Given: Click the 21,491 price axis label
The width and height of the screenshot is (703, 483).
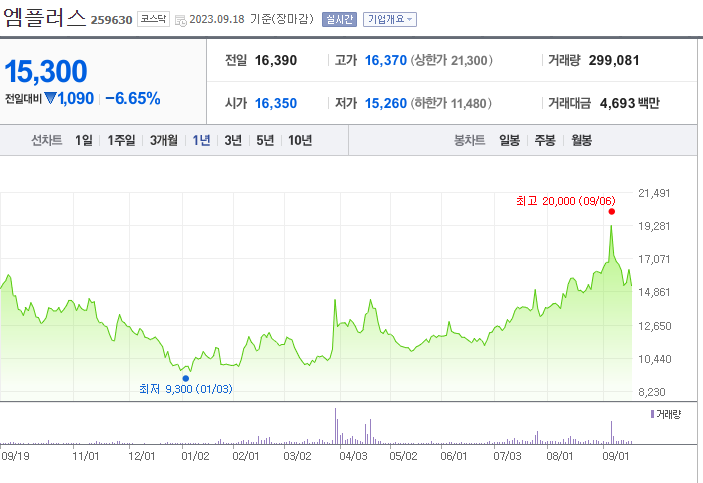Looking at the screenshot, I should tap(654, 193).
